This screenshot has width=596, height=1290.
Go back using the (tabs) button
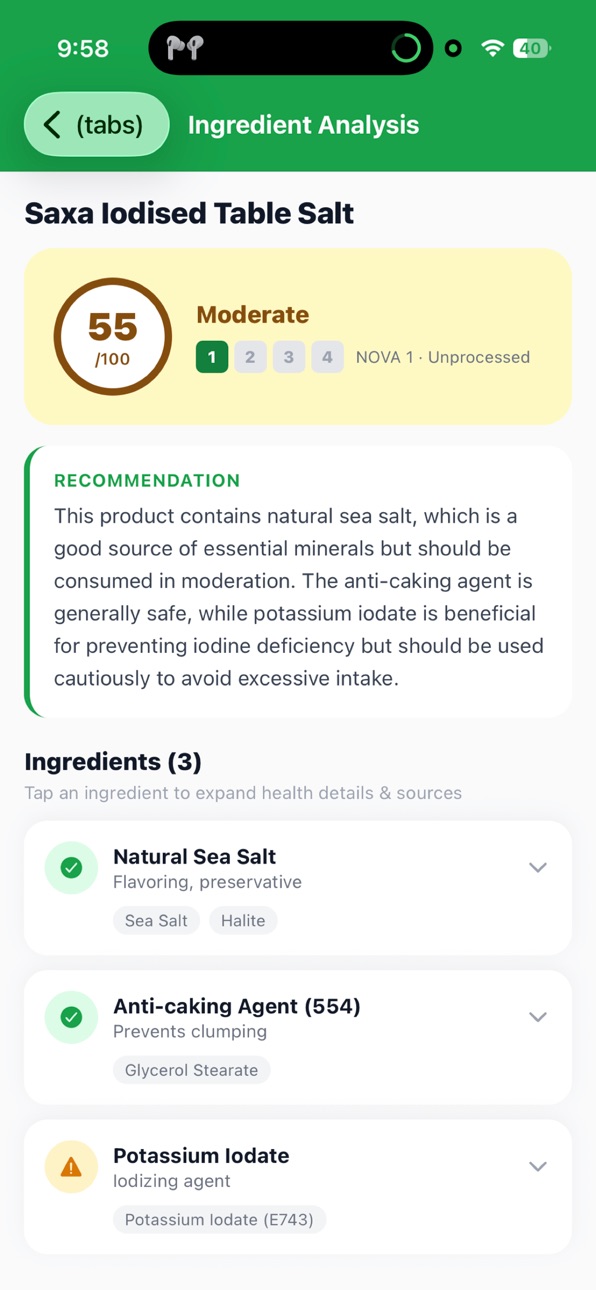point(97,125)
